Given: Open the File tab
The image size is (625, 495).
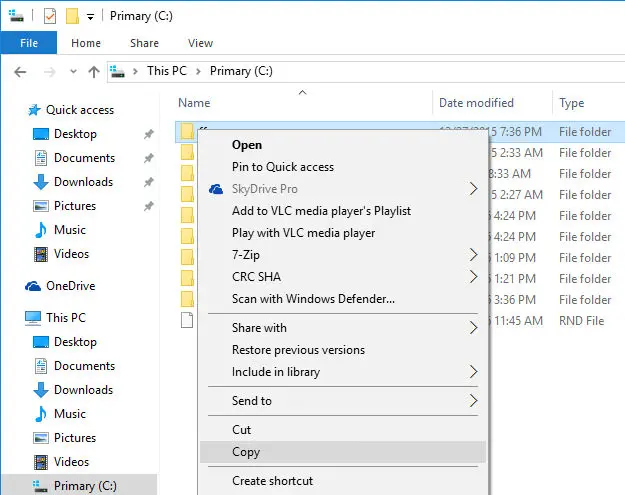Looking at the screenshot, I should point(29,43).
